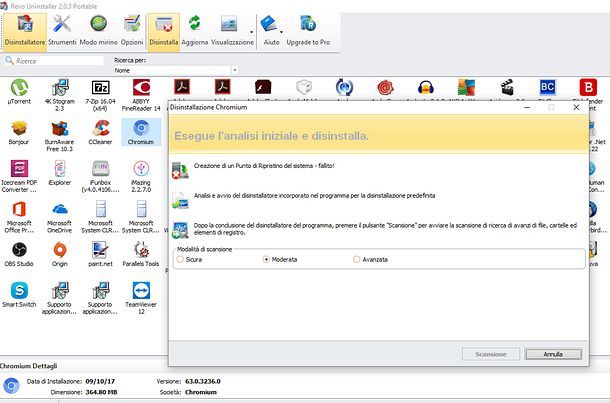Select the red Bitdefender B icon

click(588, 88)
